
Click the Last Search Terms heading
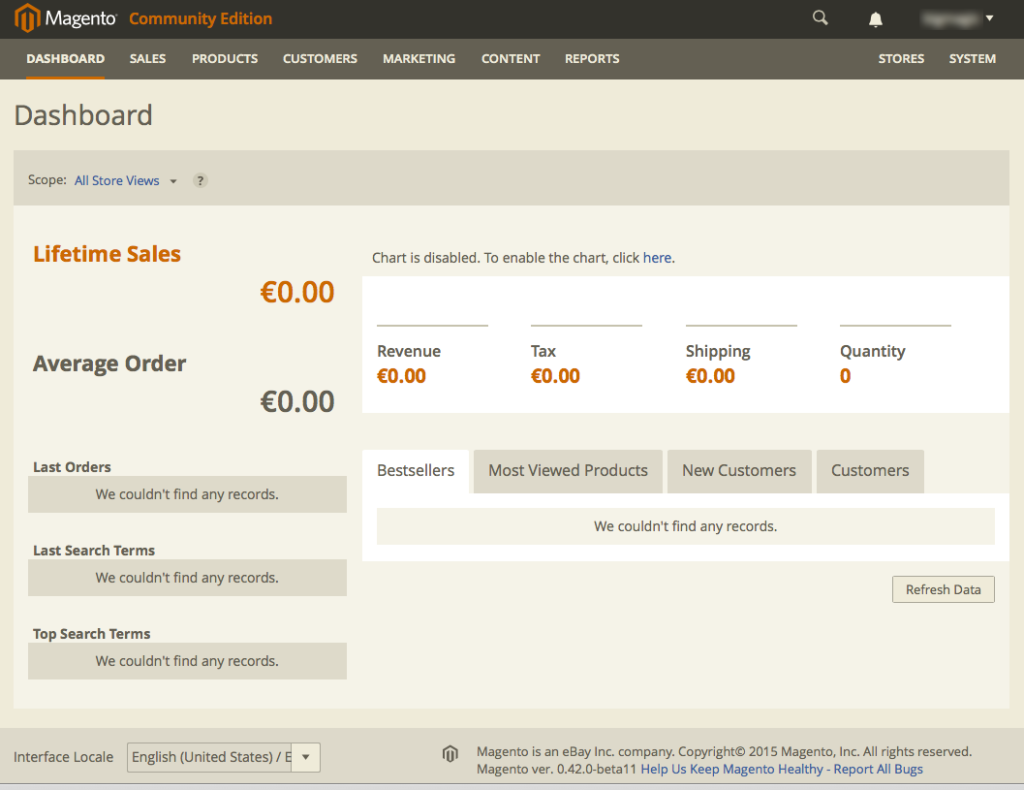click(94, 550)
